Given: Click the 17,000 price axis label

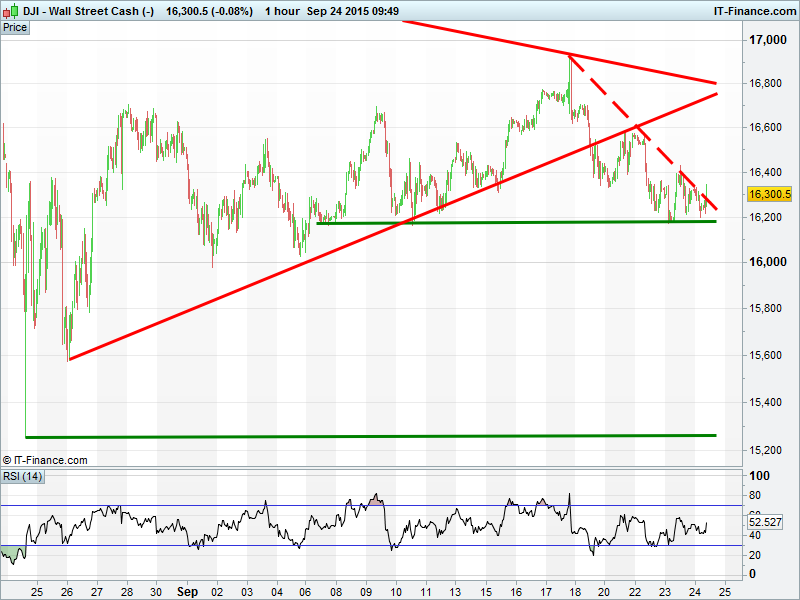Looking at the screenshot, I should (768, 40).
